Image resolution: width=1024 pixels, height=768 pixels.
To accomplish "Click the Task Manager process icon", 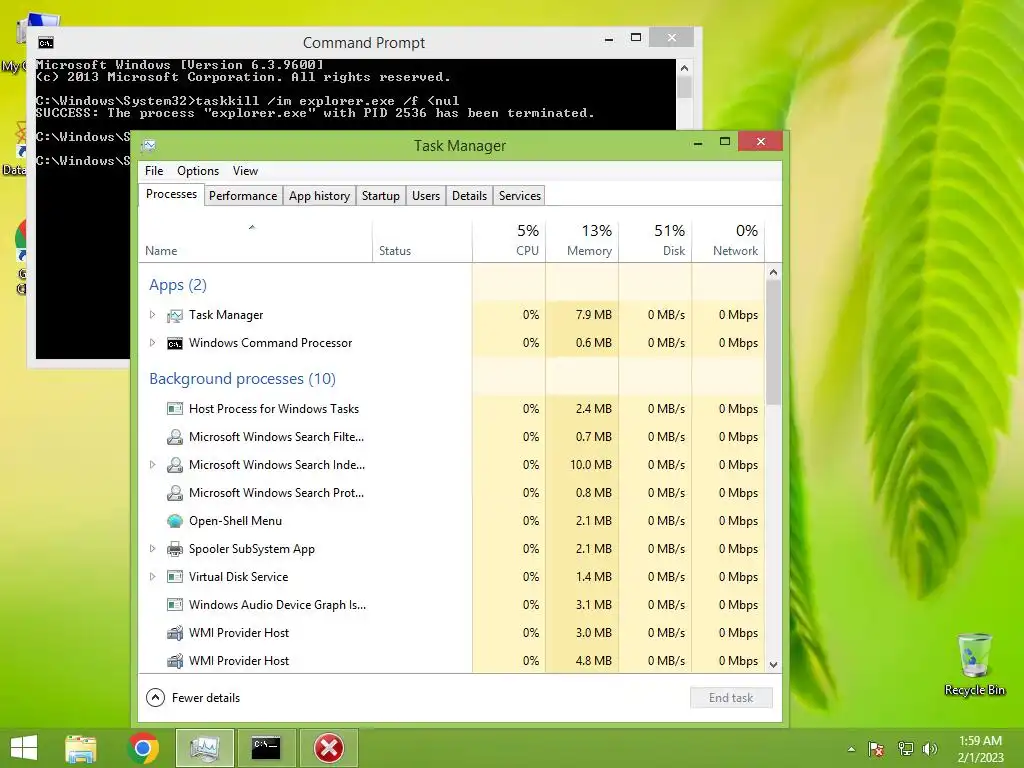I will coord(174,315).
